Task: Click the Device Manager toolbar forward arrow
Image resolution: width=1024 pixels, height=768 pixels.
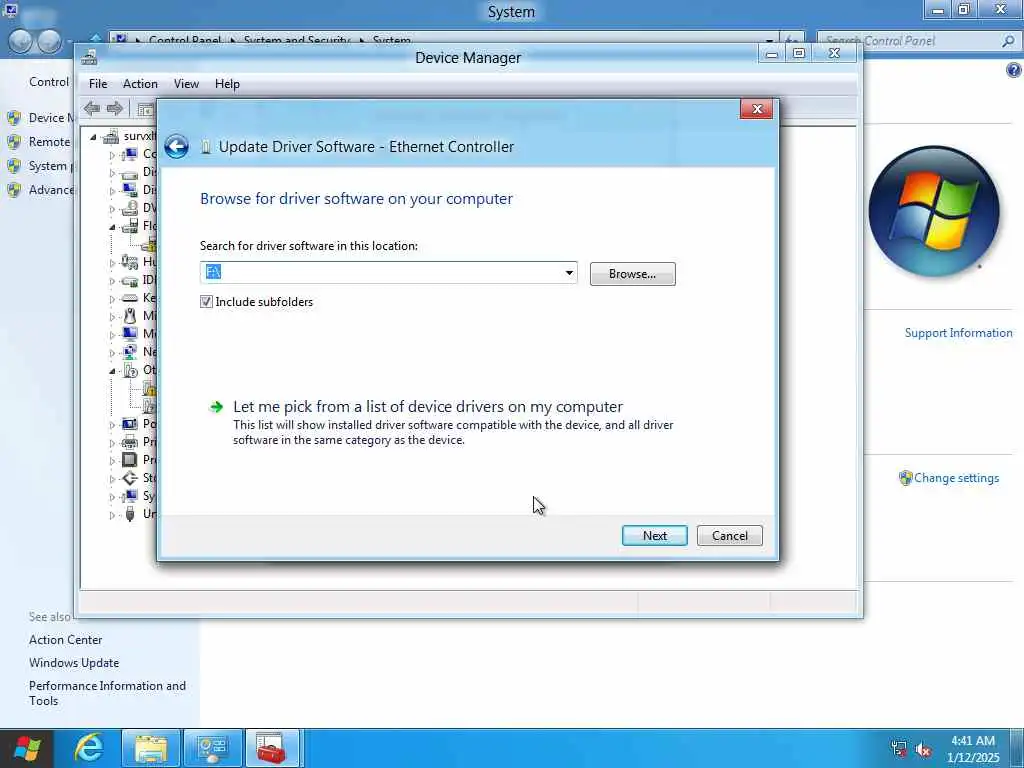Action: (115, 108)
